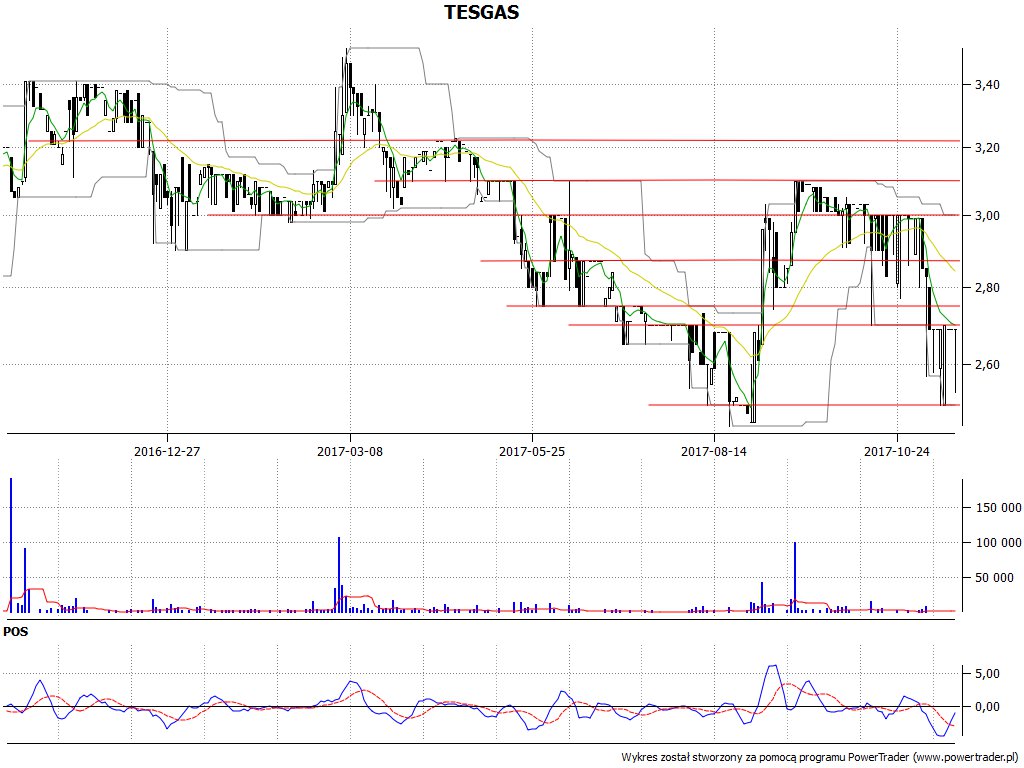This screenshot has height=768, width=1024.
Task: Click the September 2017 100 000 volume bar
Action: (795, 577)
